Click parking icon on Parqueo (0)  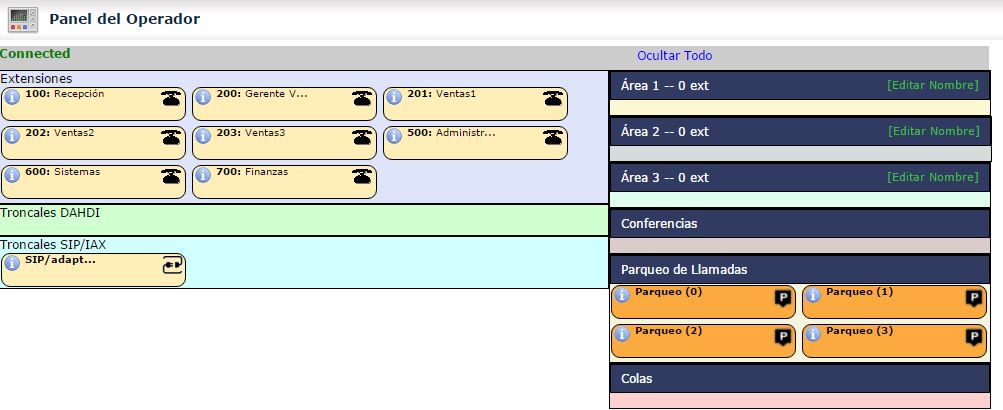click(x=783, y=298)
